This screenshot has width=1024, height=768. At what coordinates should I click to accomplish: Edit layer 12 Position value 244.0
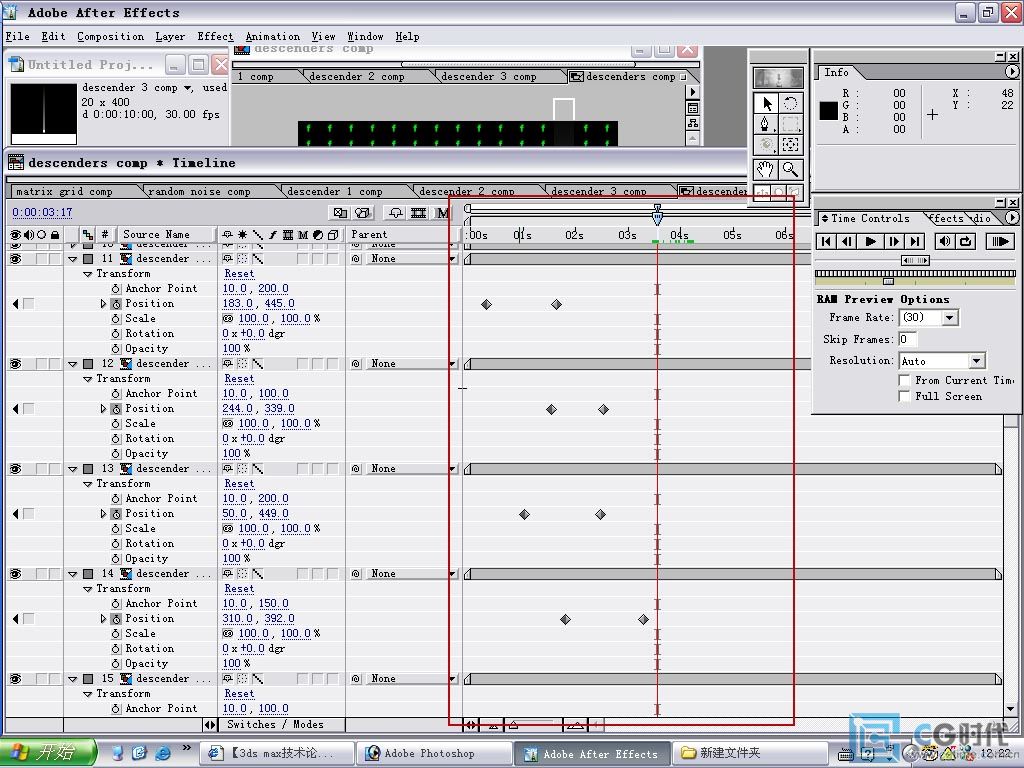237,409
